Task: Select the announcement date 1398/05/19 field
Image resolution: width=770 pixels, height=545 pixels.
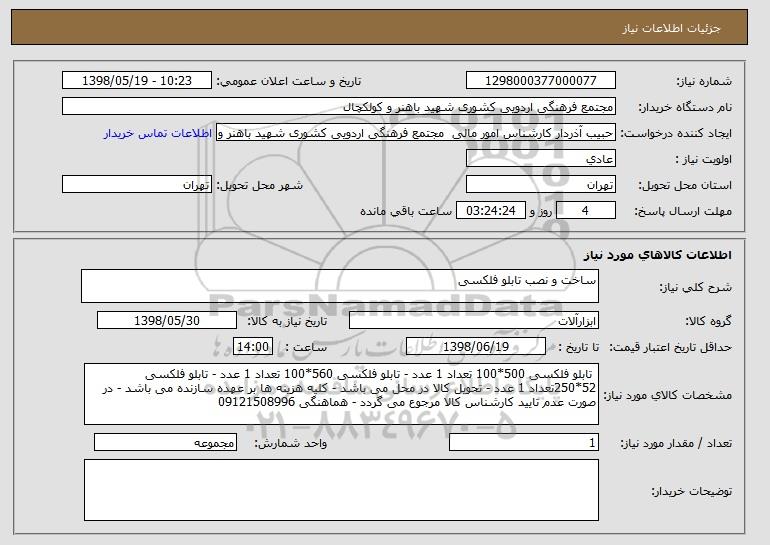Action: pyautogui.click(x=137, y=81)
